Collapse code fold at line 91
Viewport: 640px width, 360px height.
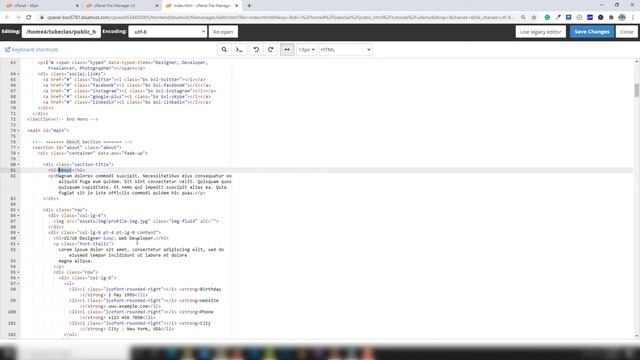[x=18, y=244]
